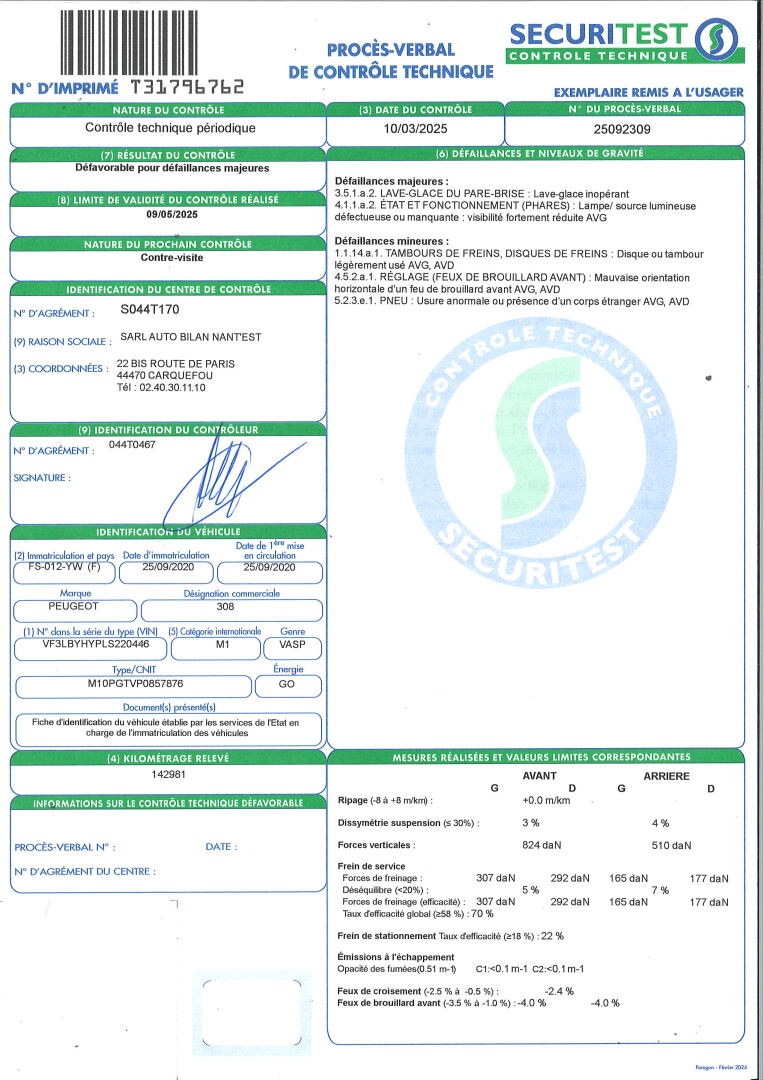Screen dimensions: 764x1080
Task: Click the 1.1.14.a.1 tambours de freins line
Action: 519,259
